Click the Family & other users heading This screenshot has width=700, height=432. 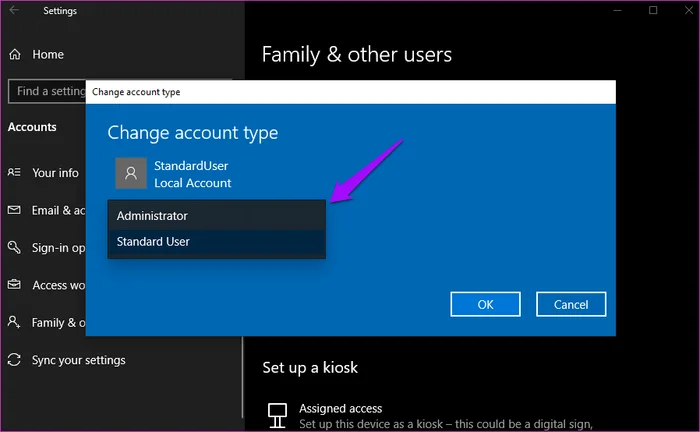pyautogui.click(x=357, y=54)
